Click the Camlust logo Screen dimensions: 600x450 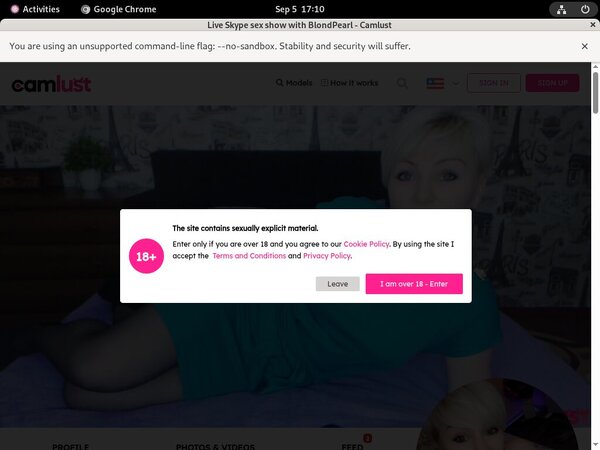point(51,84)
